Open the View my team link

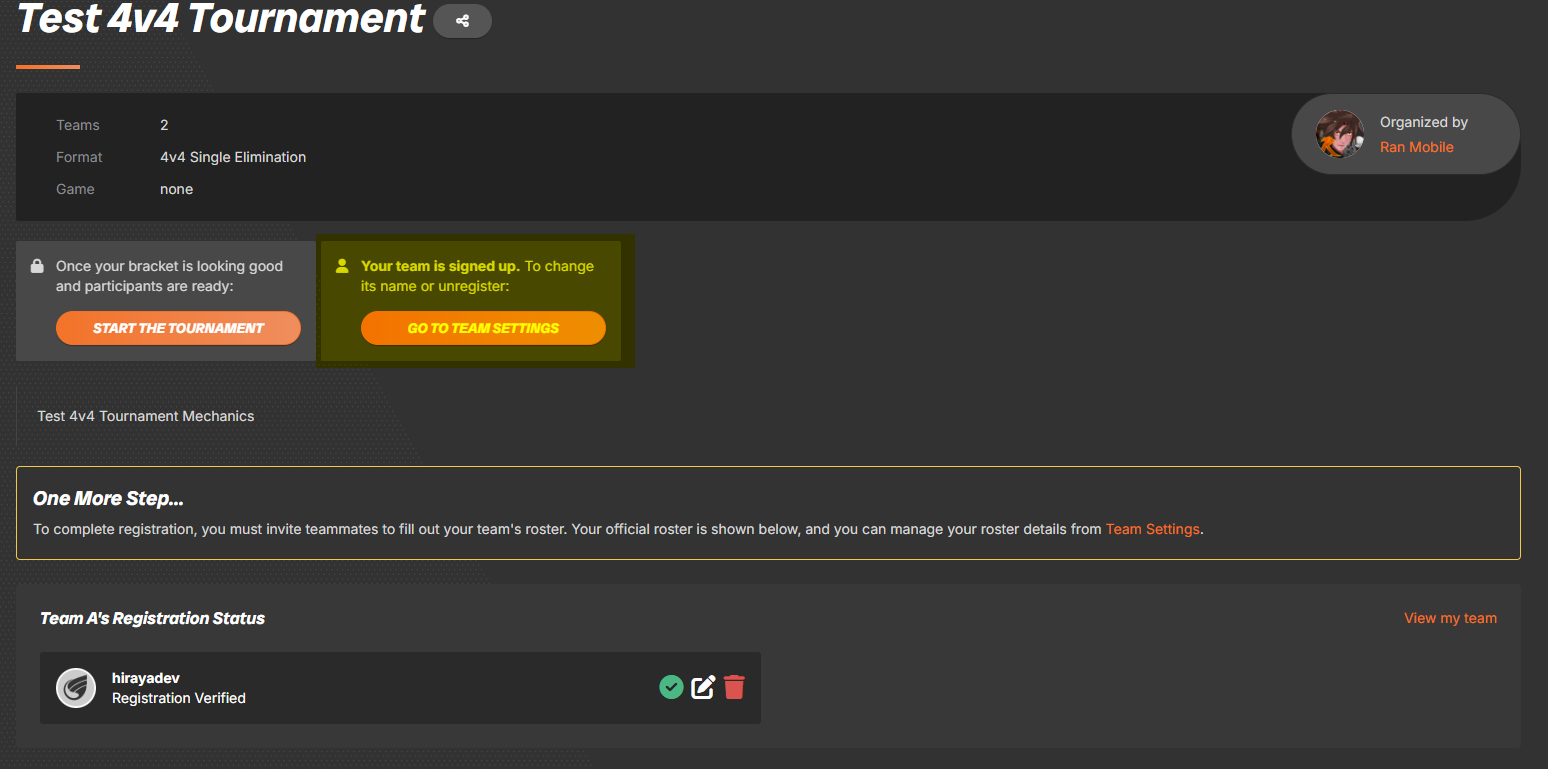click(1450, 618)
